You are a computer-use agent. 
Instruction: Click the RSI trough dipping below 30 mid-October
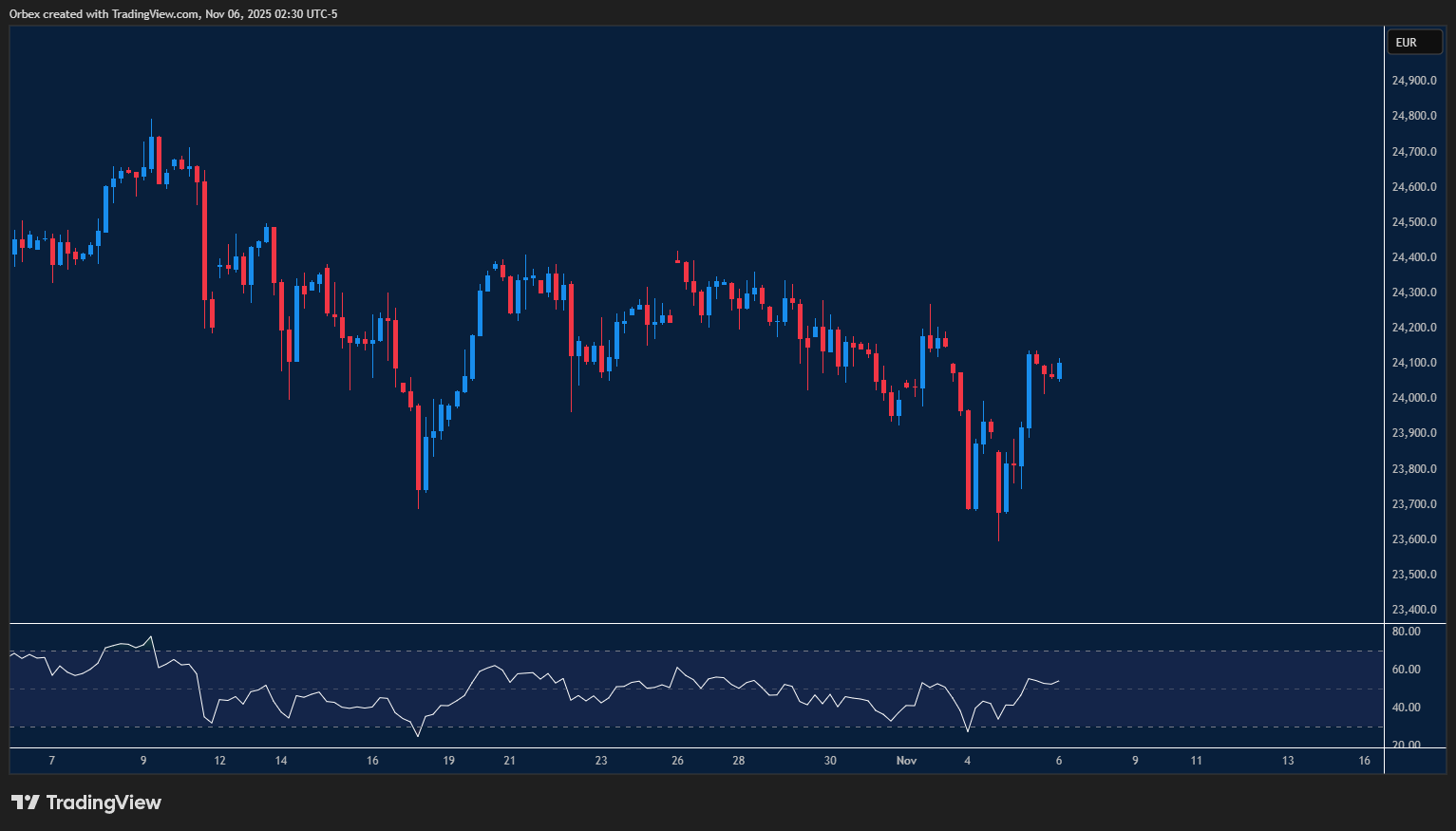418,734
